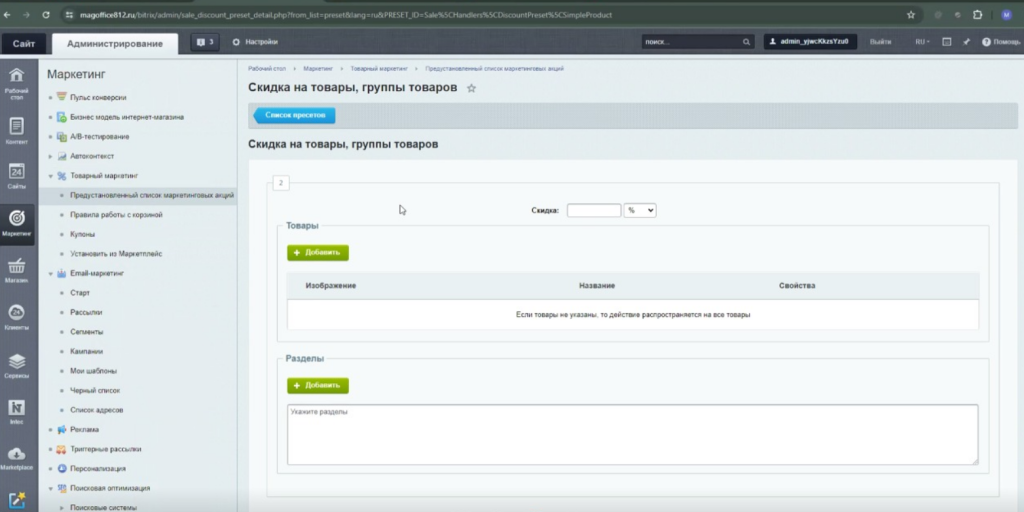Viewport: 1024px width, 512px height.
Task: Open the RU language dropdown
Action: (x=921, y=42)
